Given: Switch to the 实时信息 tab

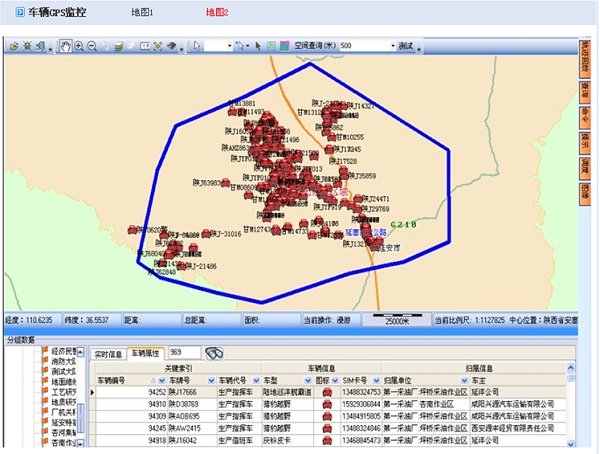Looking at the screenshot, I should click(x=108, y=353).
